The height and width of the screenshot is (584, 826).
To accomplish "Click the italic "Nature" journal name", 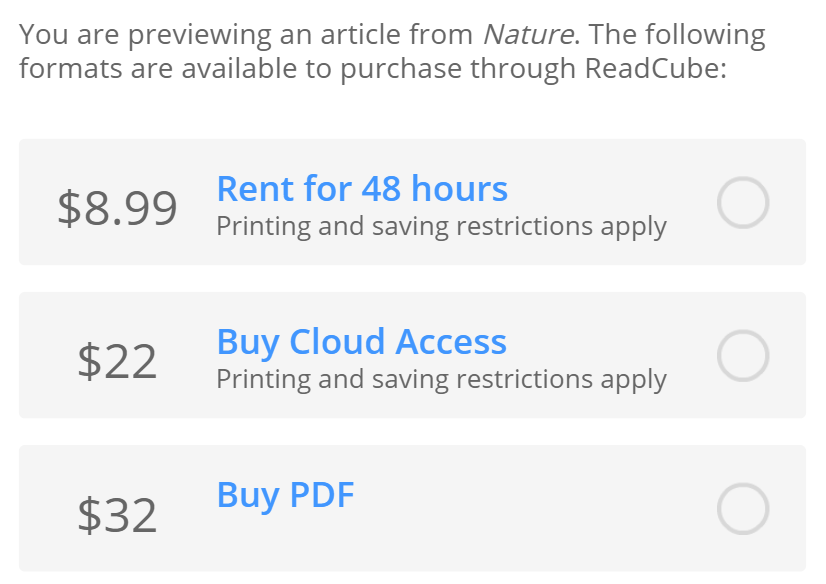I will pos(528,35).
